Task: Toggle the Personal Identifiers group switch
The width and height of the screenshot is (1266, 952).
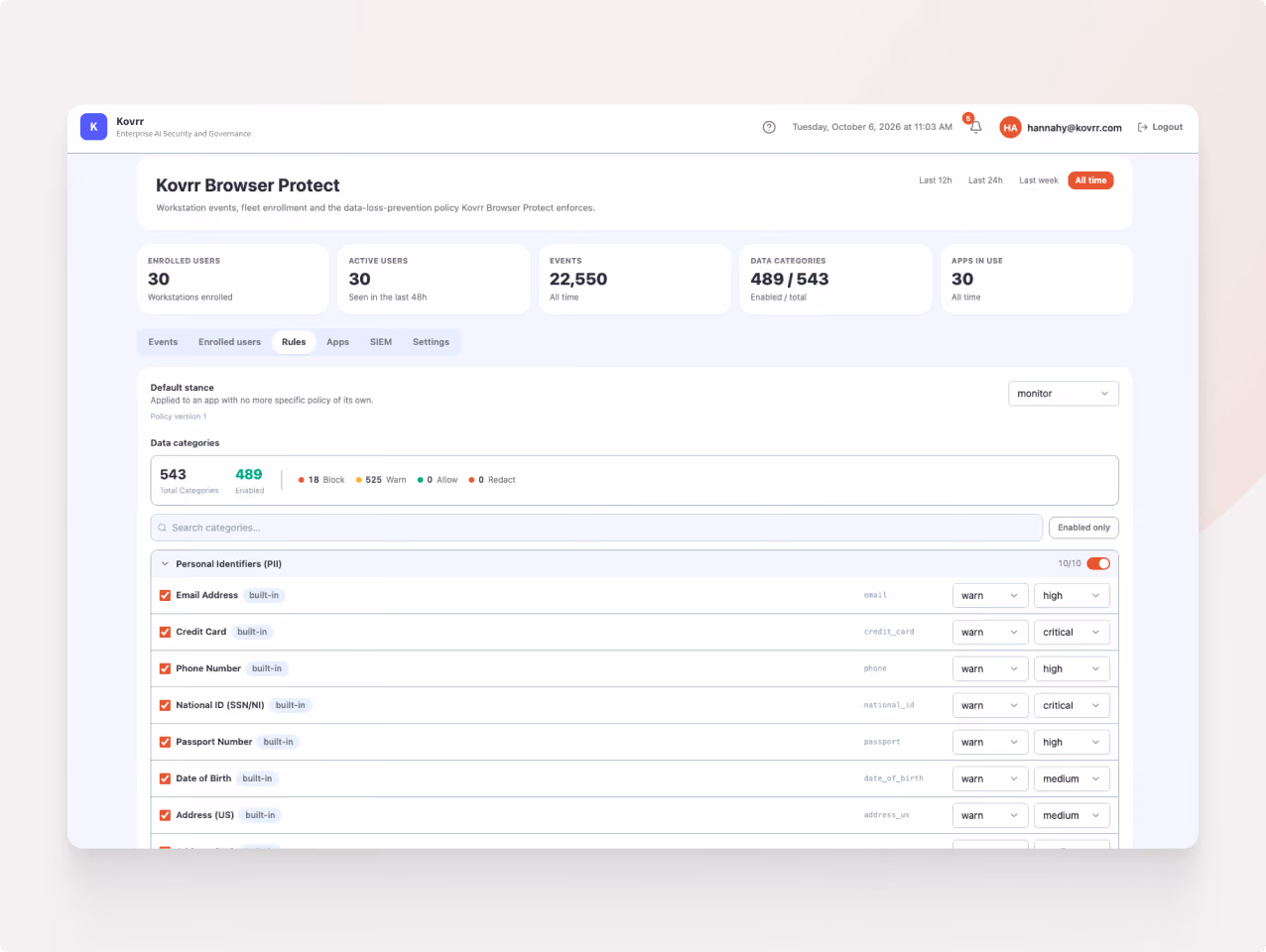Action: click(1098, 563)
